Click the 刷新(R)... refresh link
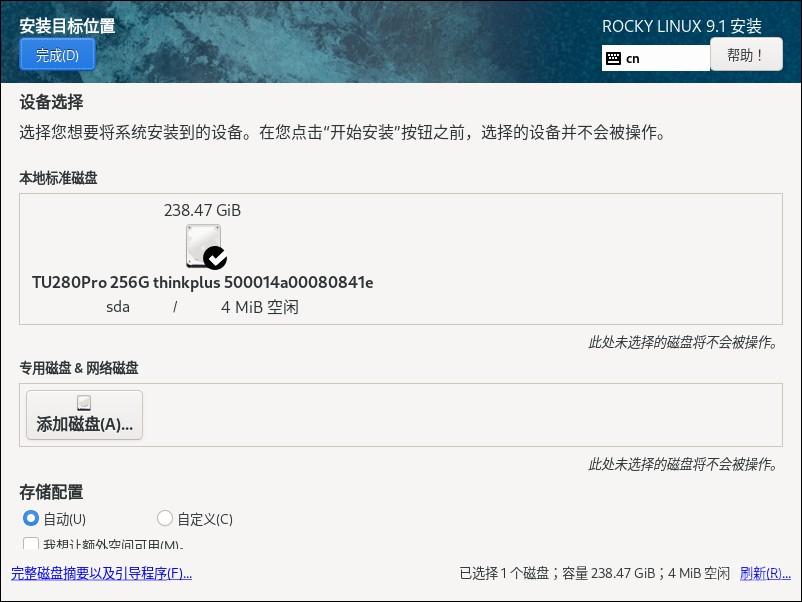Screen dimensions: 802x602 coord(765,573)
